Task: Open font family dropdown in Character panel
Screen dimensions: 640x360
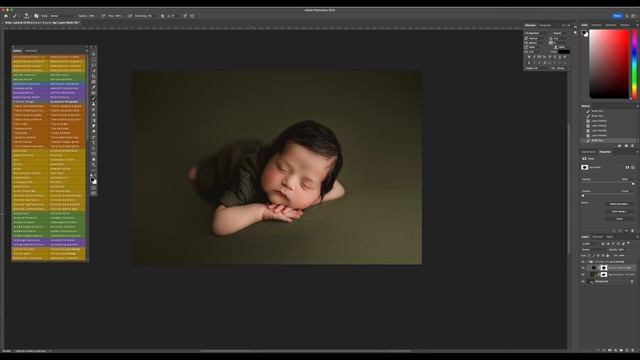Action: [x=538, y=33]
